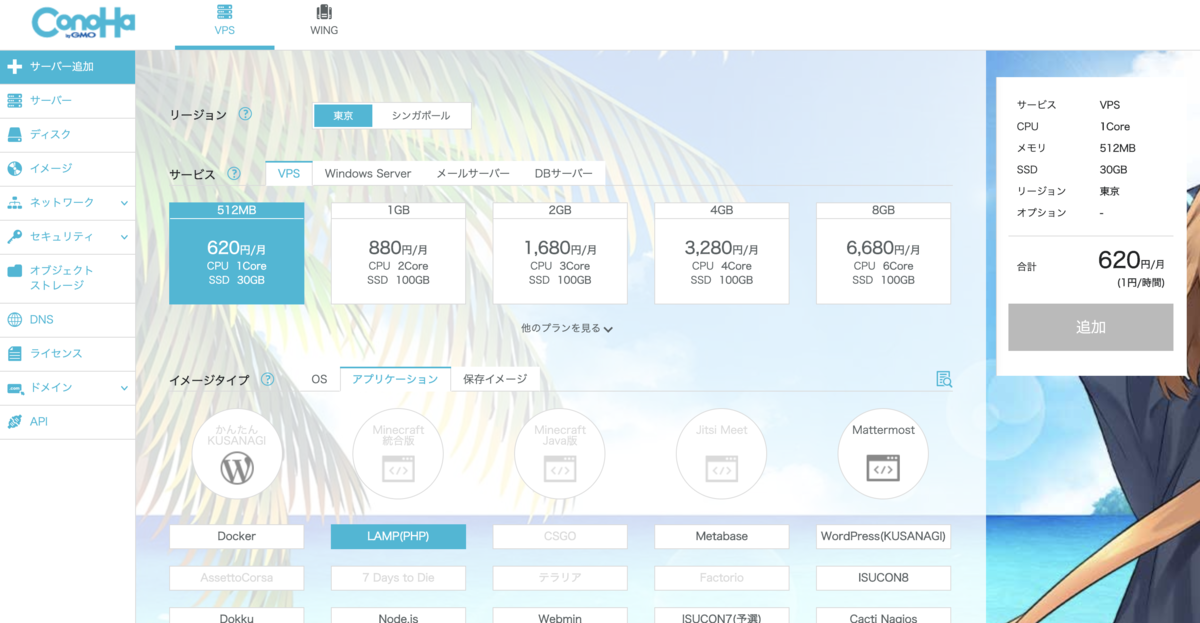Viewport: 1200px width, 623px height.
Task: Click the API rocket icon
Action: [x=14, y=421]
